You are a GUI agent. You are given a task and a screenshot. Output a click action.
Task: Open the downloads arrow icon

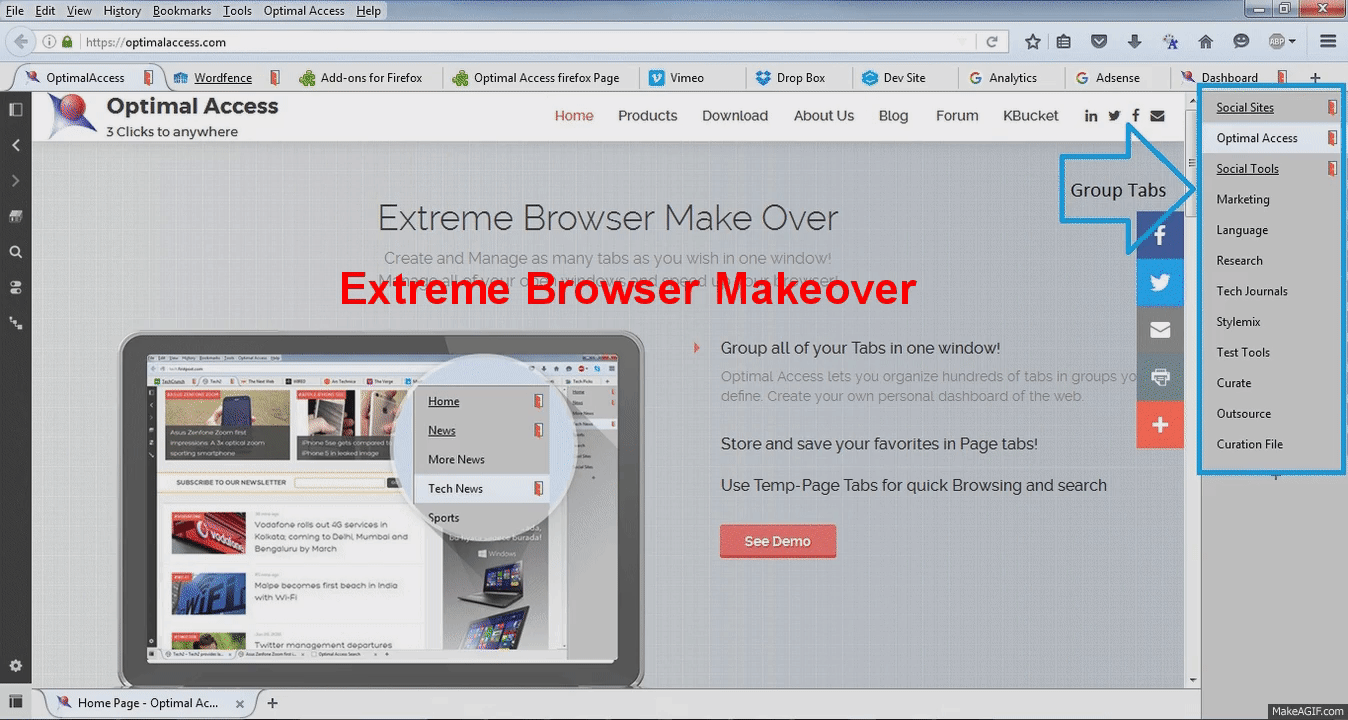[1134, 42]
